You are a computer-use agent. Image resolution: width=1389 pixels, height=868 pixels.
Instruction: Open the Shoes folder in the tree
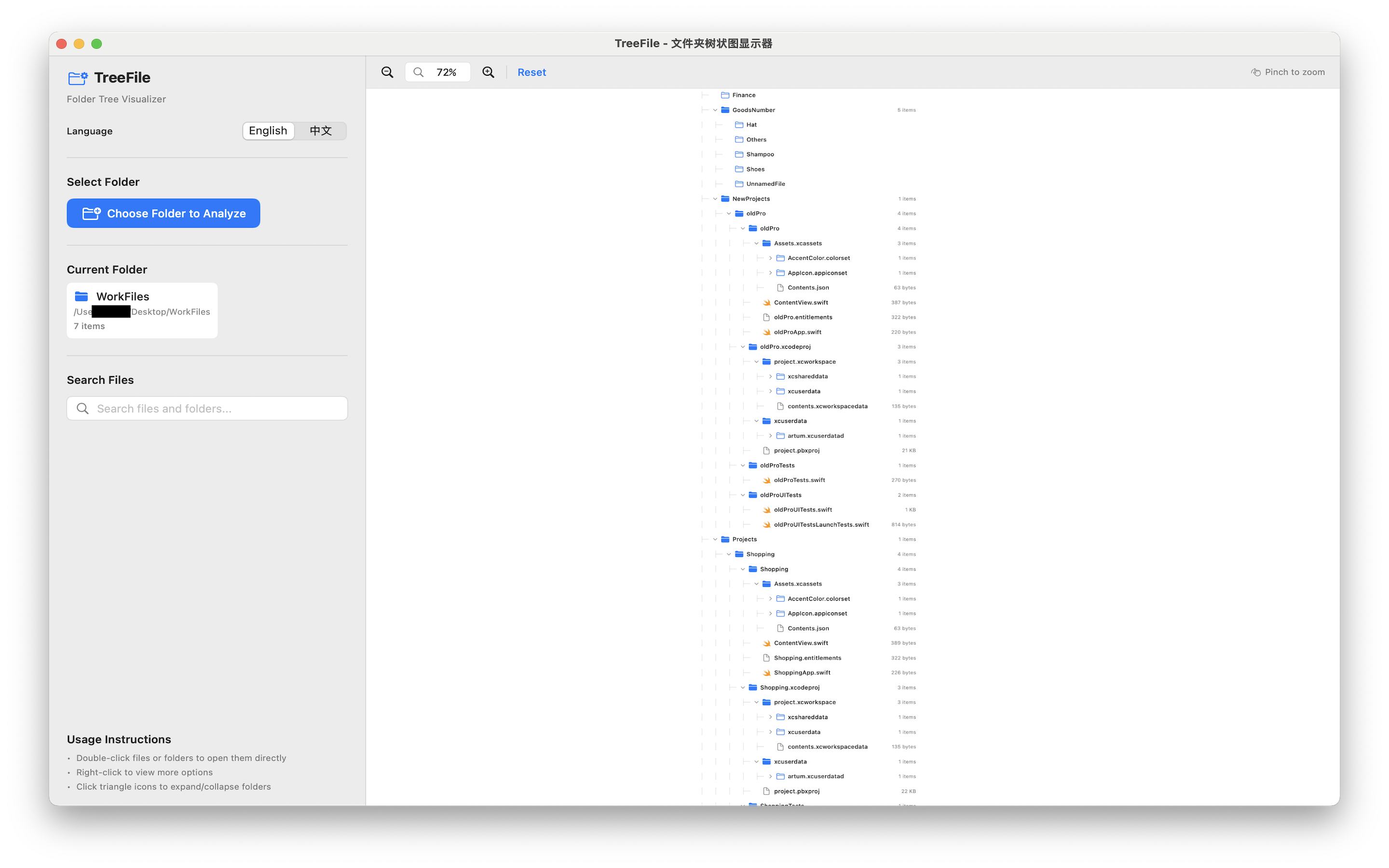(755, 169)
